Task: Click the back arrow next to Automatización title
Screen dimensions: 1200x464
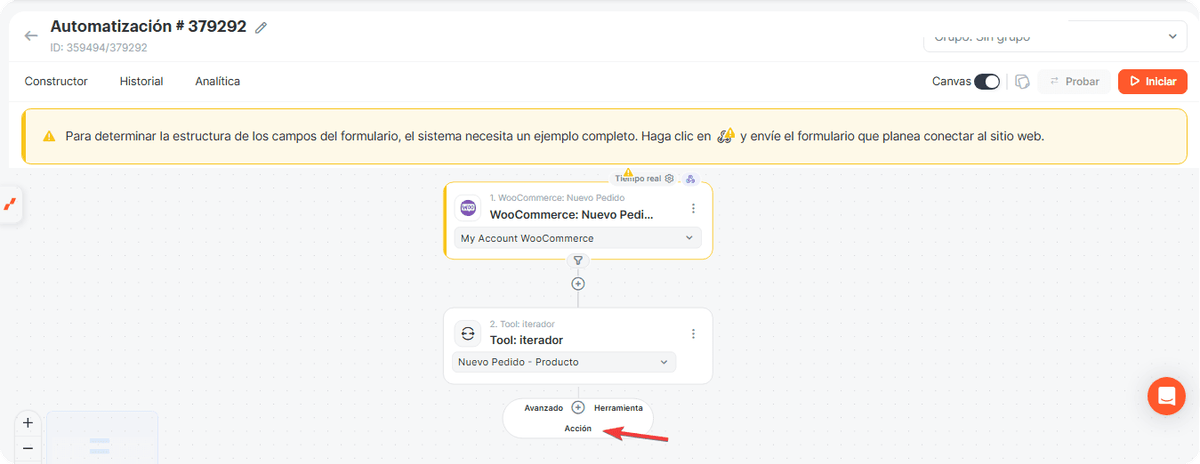Action: 31,36
